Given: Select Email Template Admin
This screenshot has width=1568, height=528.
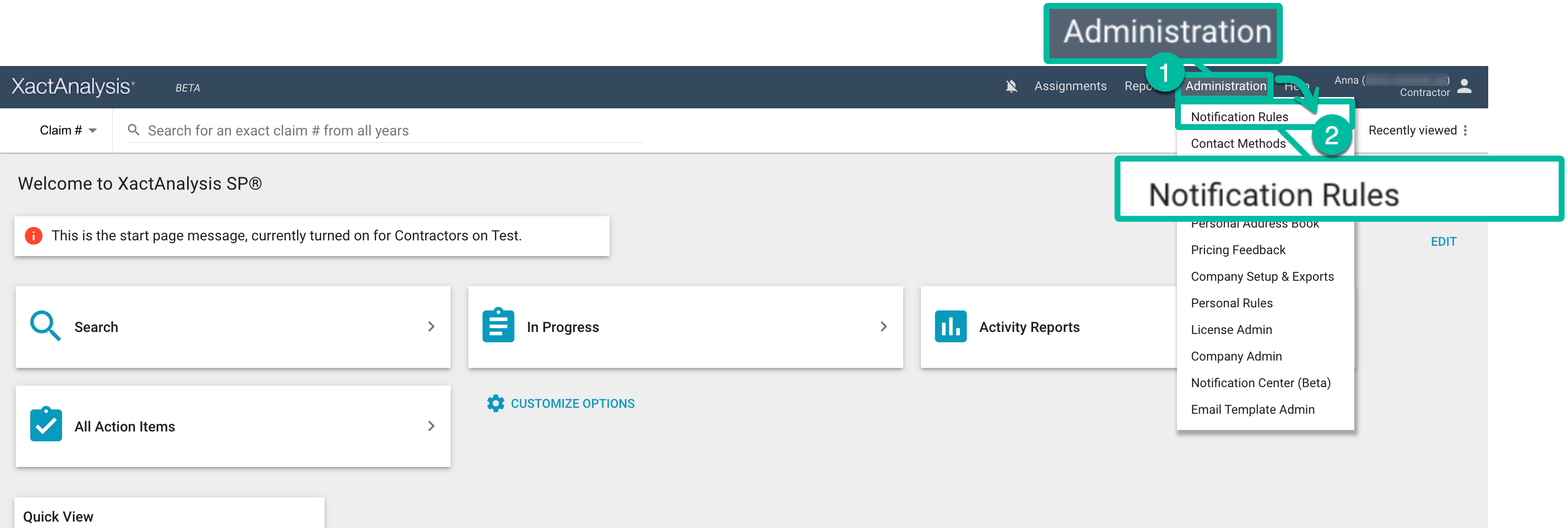Looking at the screenshot, I should point(1253,409).
